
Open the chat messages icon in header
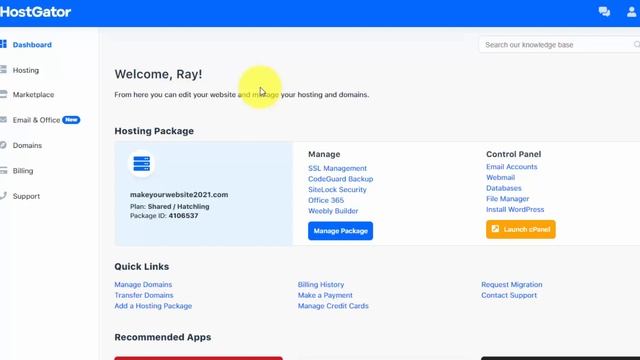(x=604, y=12)
